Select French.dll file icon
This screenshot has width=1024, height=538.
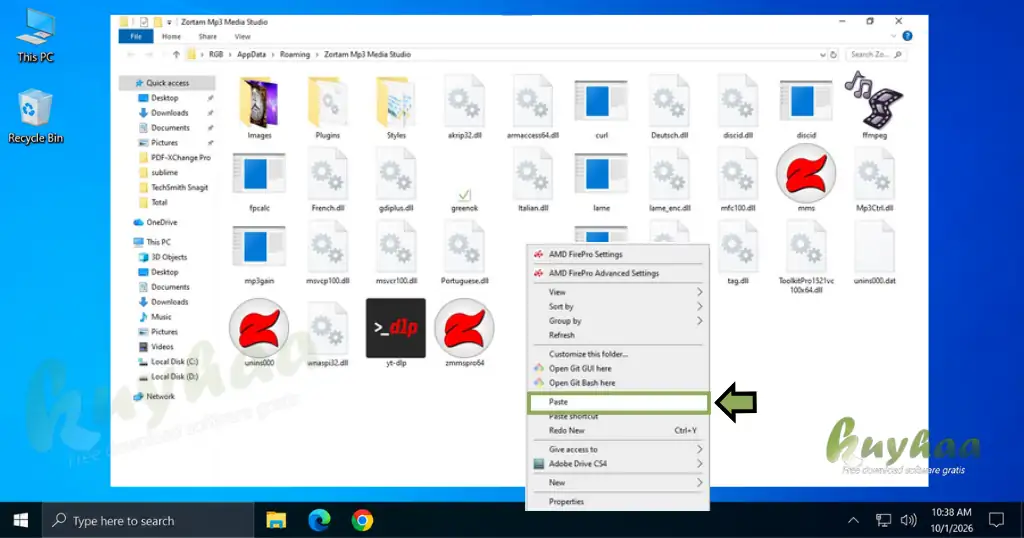pos(328,174)
